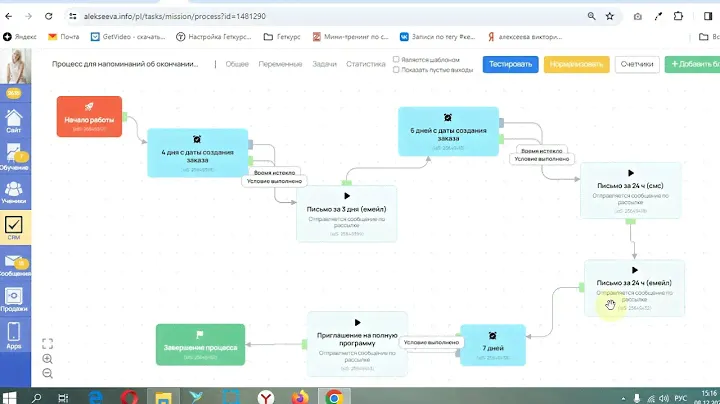This screenshot has width=720, height=404.
Task: Zoom out on the process canvas
Action: pos(48,374)
